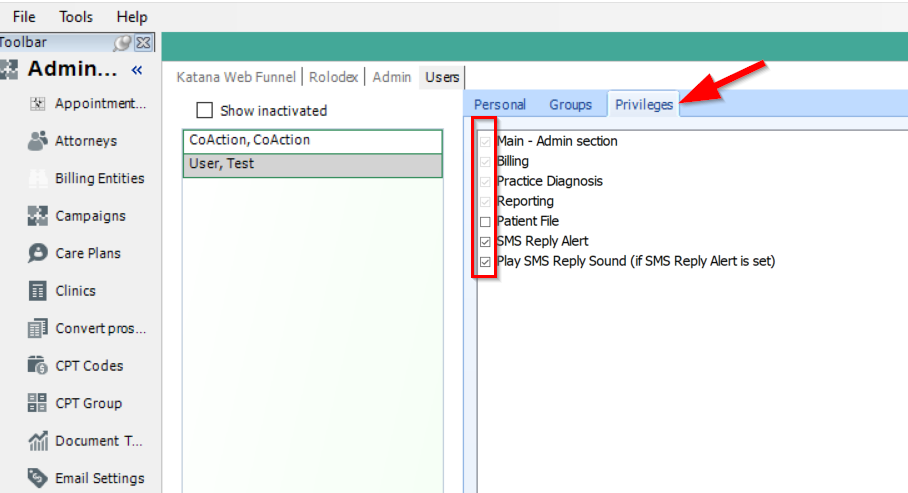Click the CPT Codes label
This screenshot has height=493, width=908.
coord(89,366)
